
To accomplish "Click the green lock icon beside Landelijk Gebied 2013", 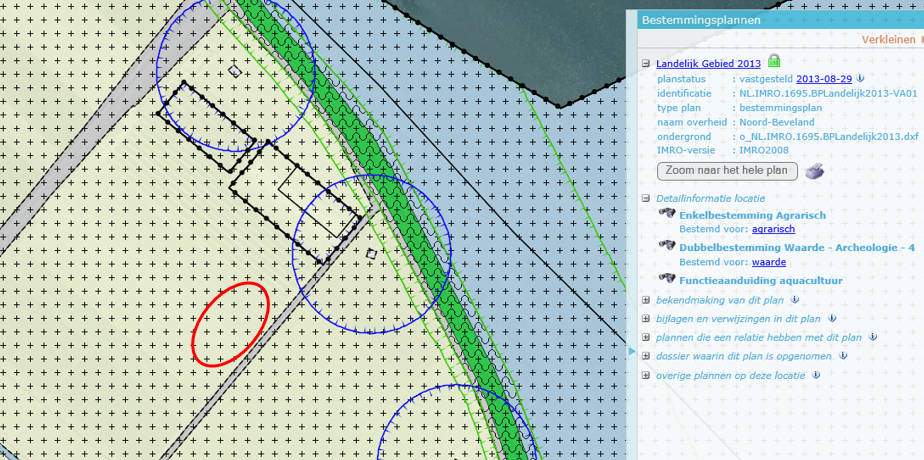I will [774, 61].
